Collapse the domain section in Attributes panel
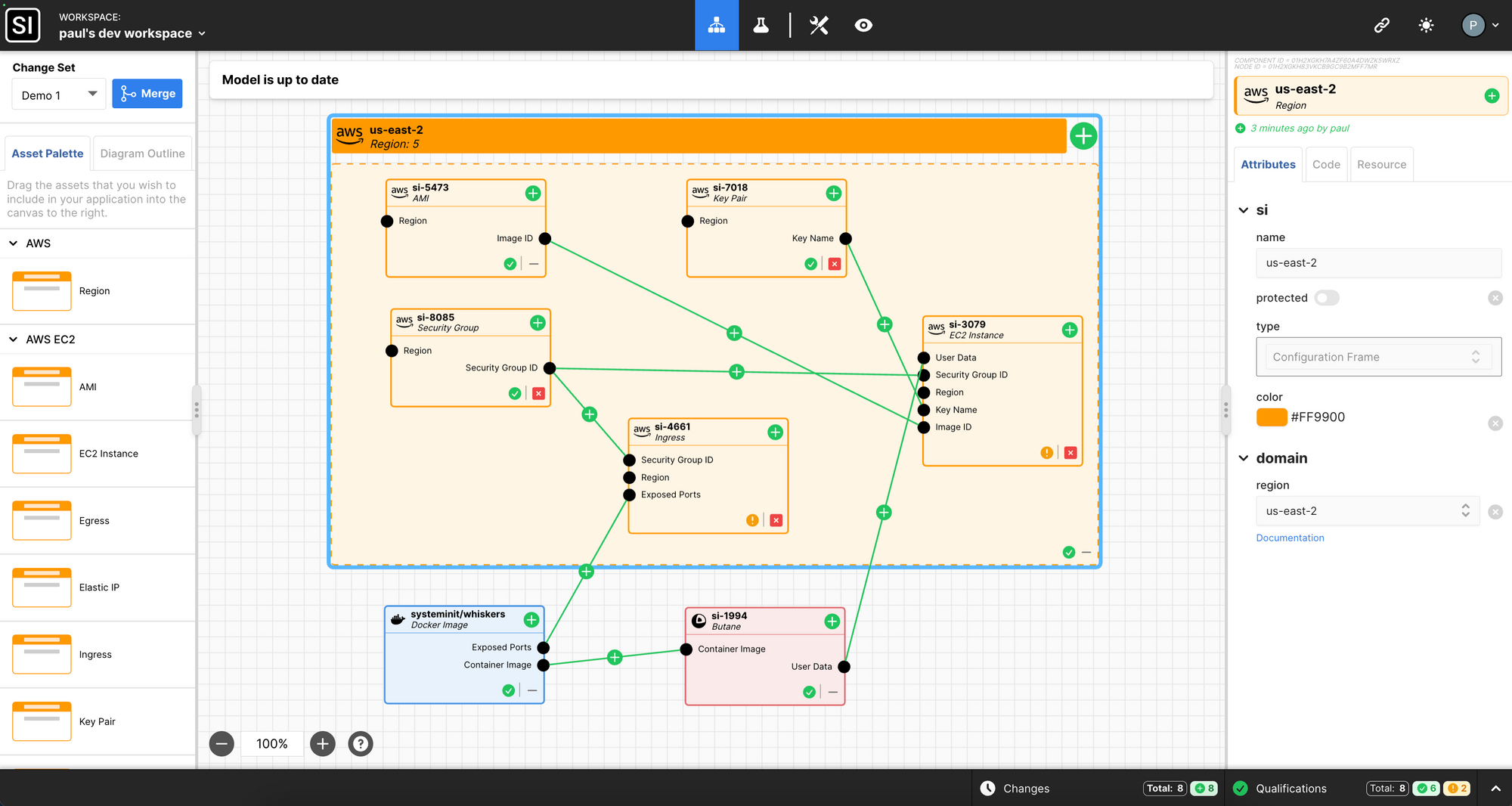This screenshot has height=806, width=1512. point(1243,457)
